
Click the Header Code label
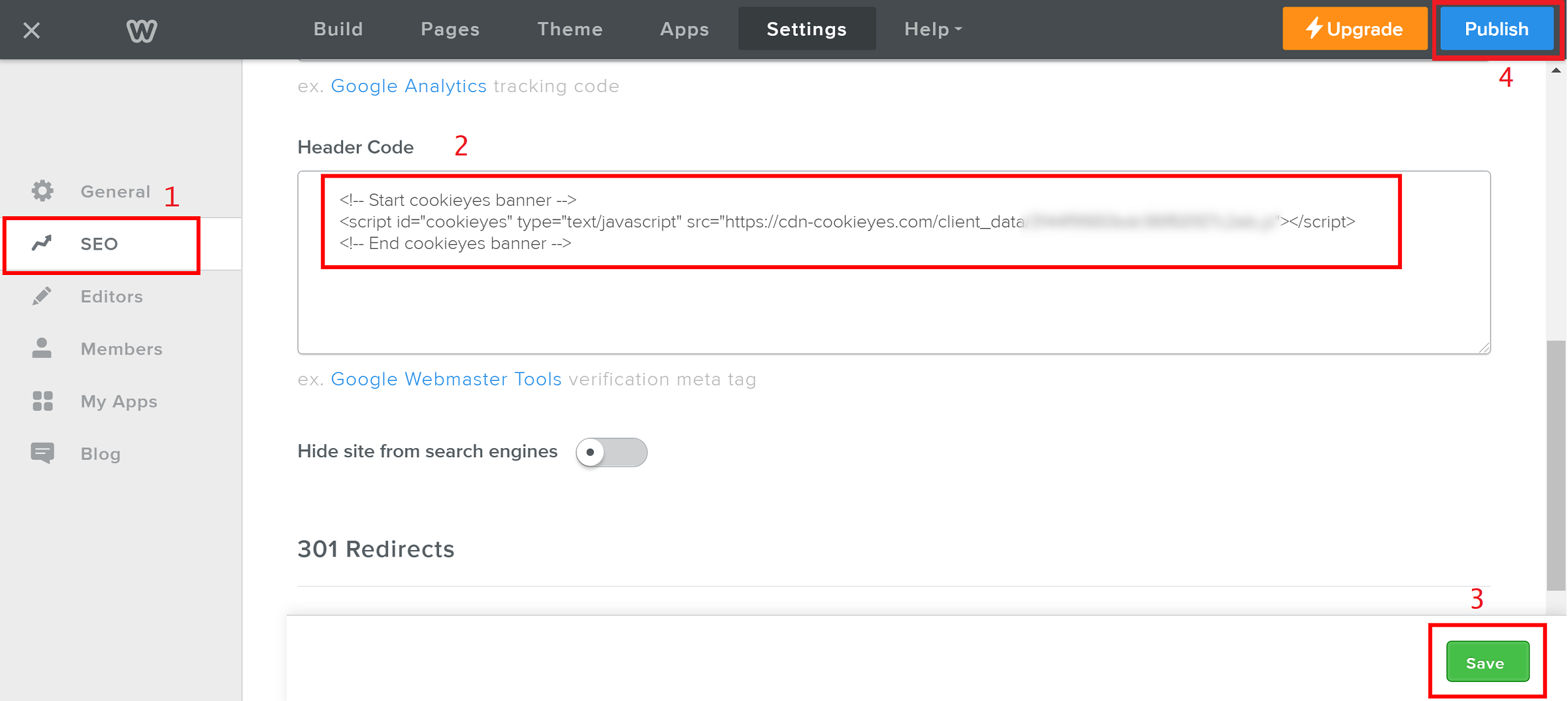[x=355, y=148]
